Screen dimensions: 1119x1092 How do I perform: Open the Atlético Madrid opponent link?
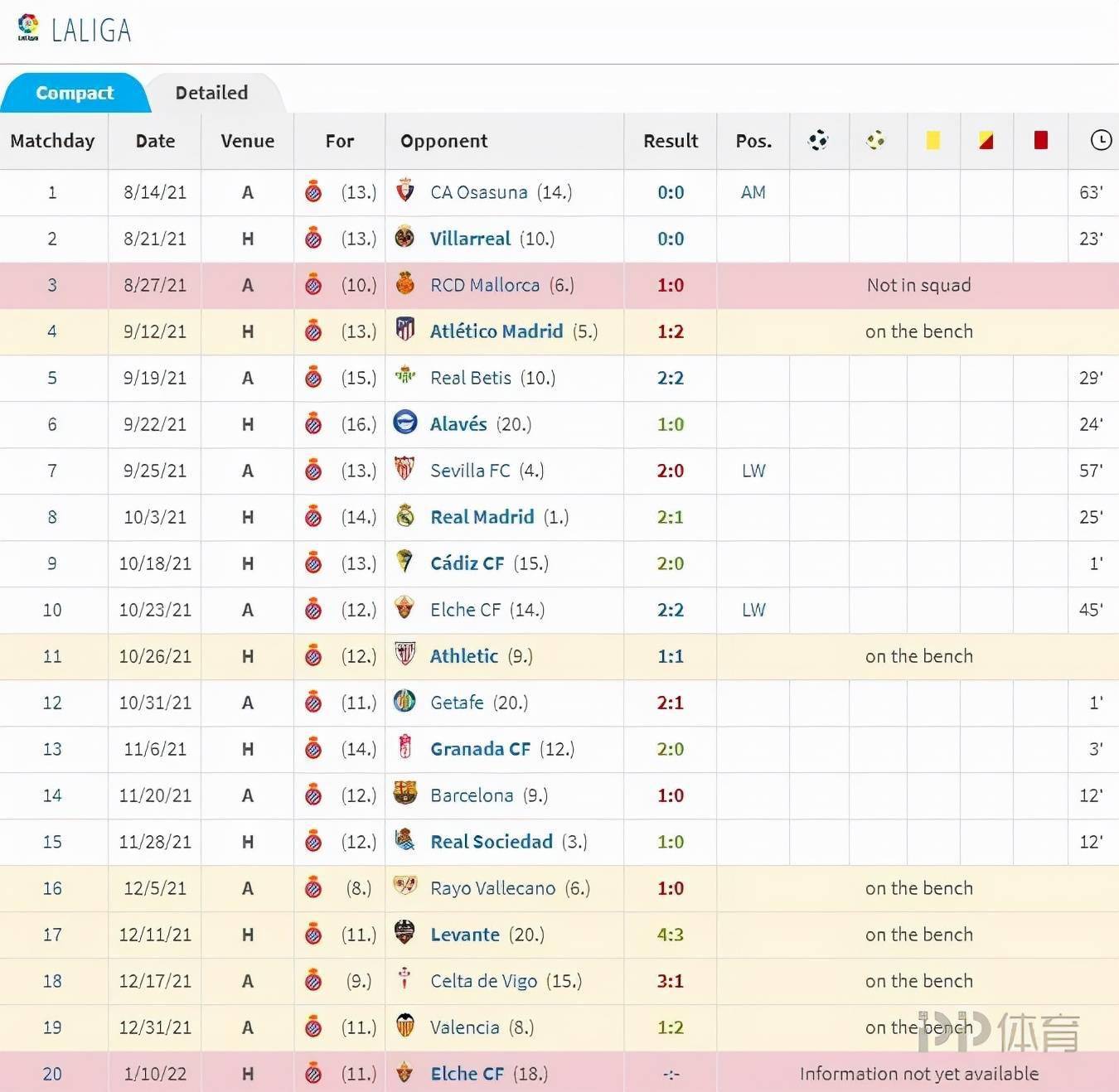[x=497, y=331]
